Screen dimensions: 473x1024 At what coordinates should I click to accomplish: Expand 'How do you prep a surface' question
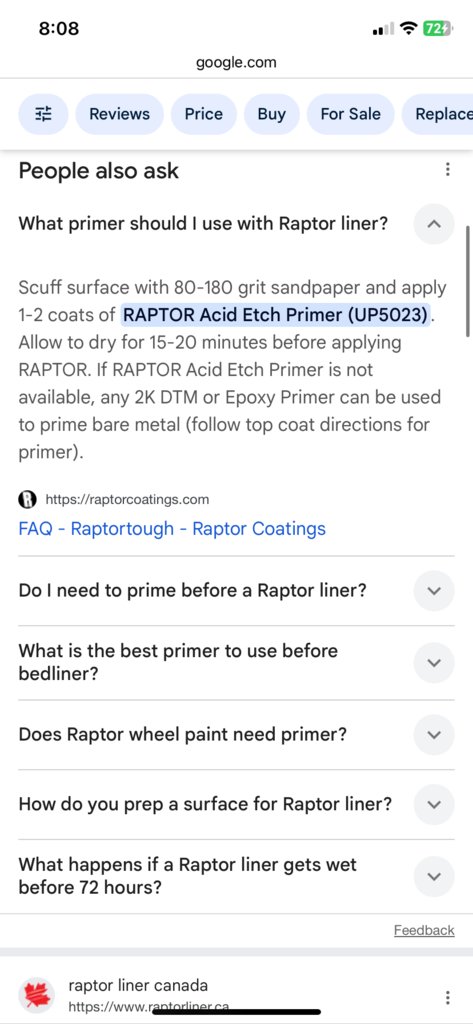point(434,805)
